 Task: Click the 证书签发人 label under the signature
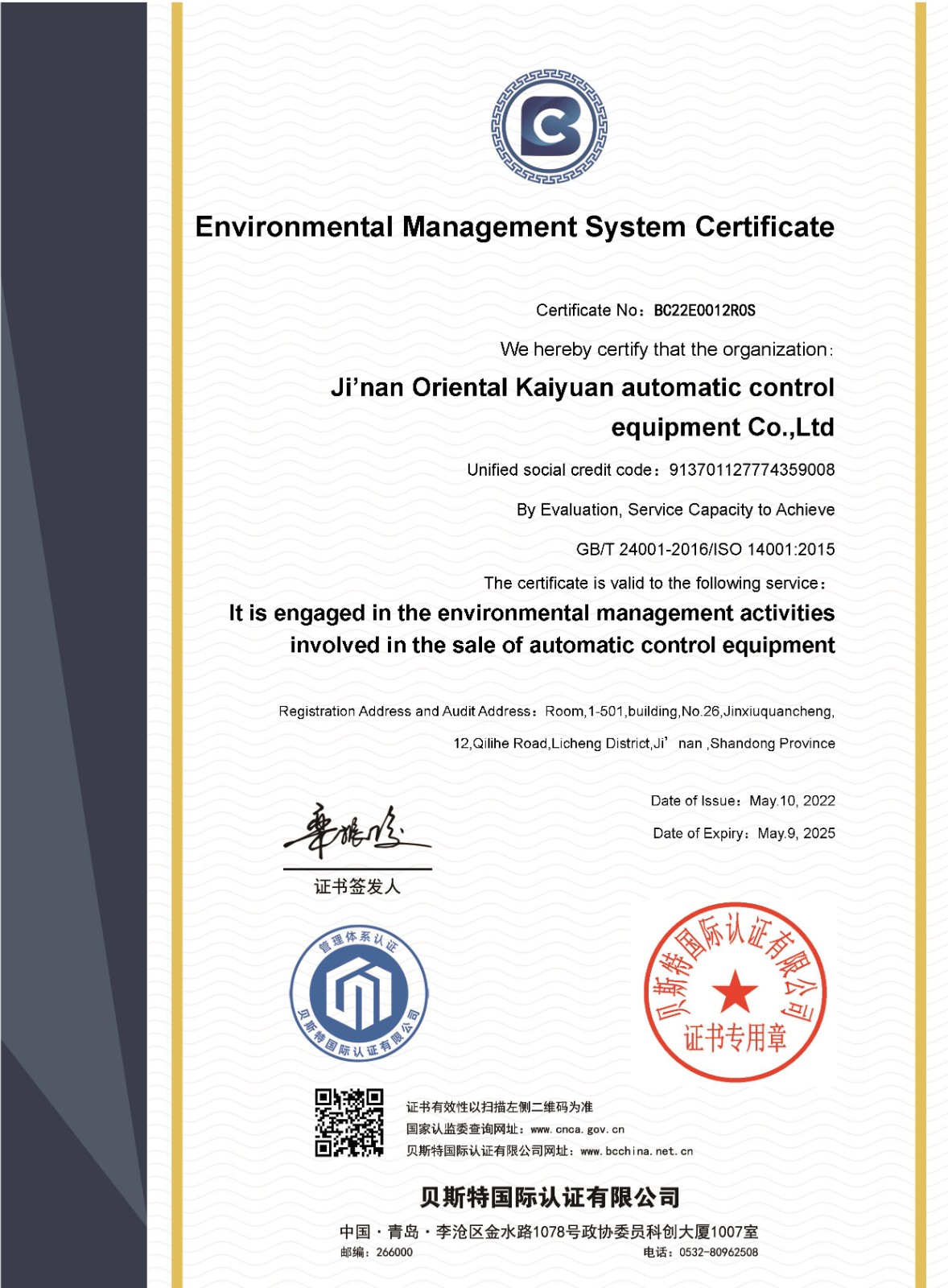click(357, 886)
